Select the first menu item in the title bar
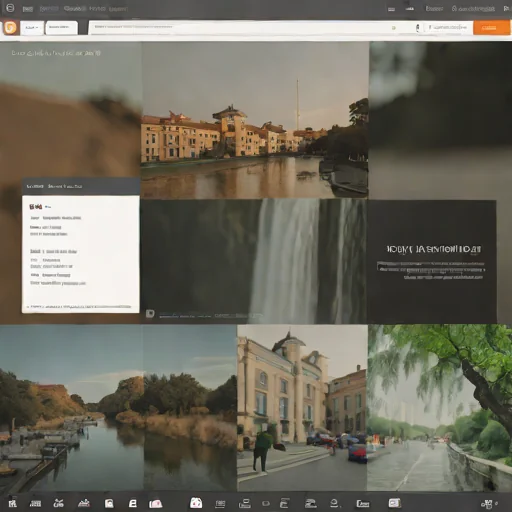Screen dimensions: 512x512 coord(28,9)
